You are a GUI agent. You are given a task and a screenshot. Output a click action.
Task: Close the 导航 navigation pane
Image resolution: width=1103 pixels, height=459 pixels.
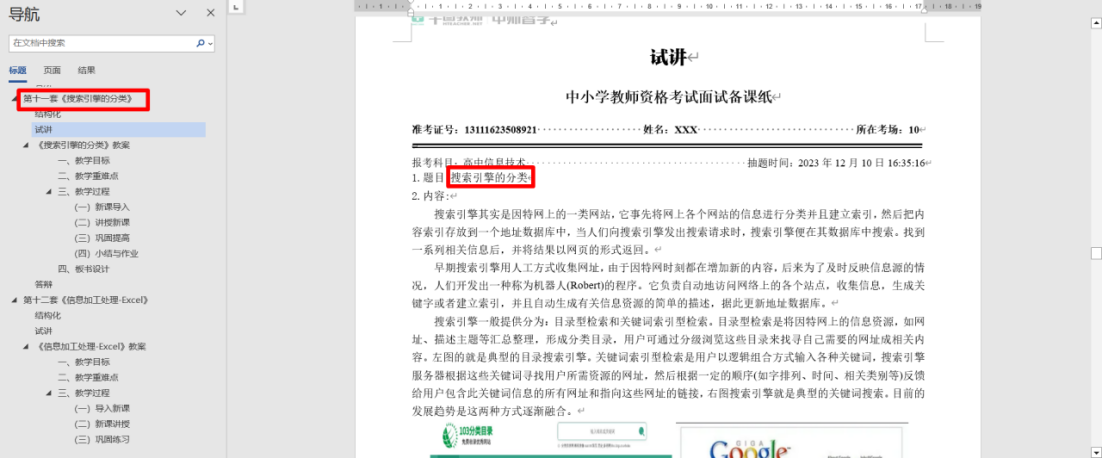tap(210, 13)
